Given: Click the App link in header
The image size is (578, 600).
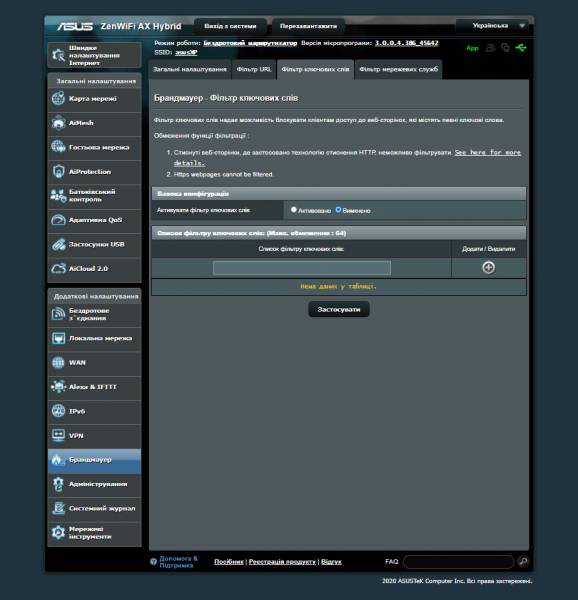Looking at the screenshot, I should coord(472,48).
